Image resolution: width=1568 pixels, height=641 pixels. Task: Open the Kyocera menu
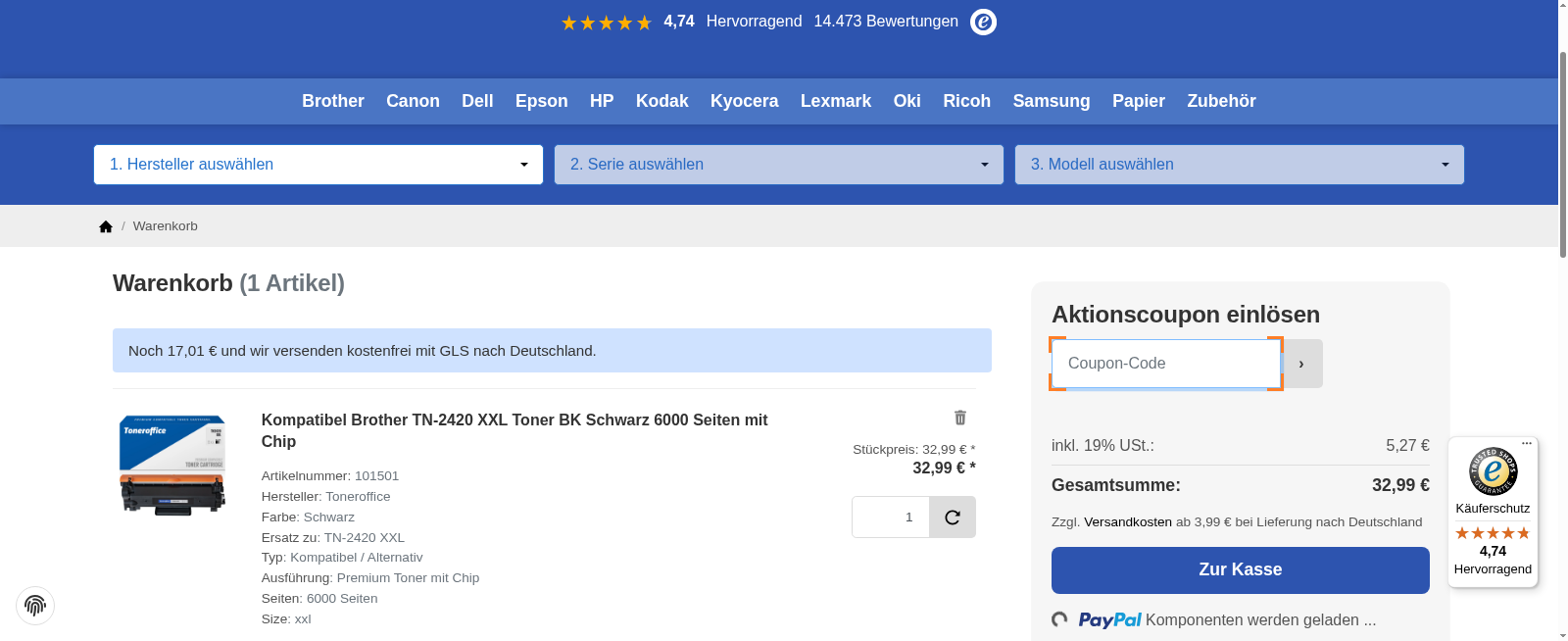(x=745, y=101)
